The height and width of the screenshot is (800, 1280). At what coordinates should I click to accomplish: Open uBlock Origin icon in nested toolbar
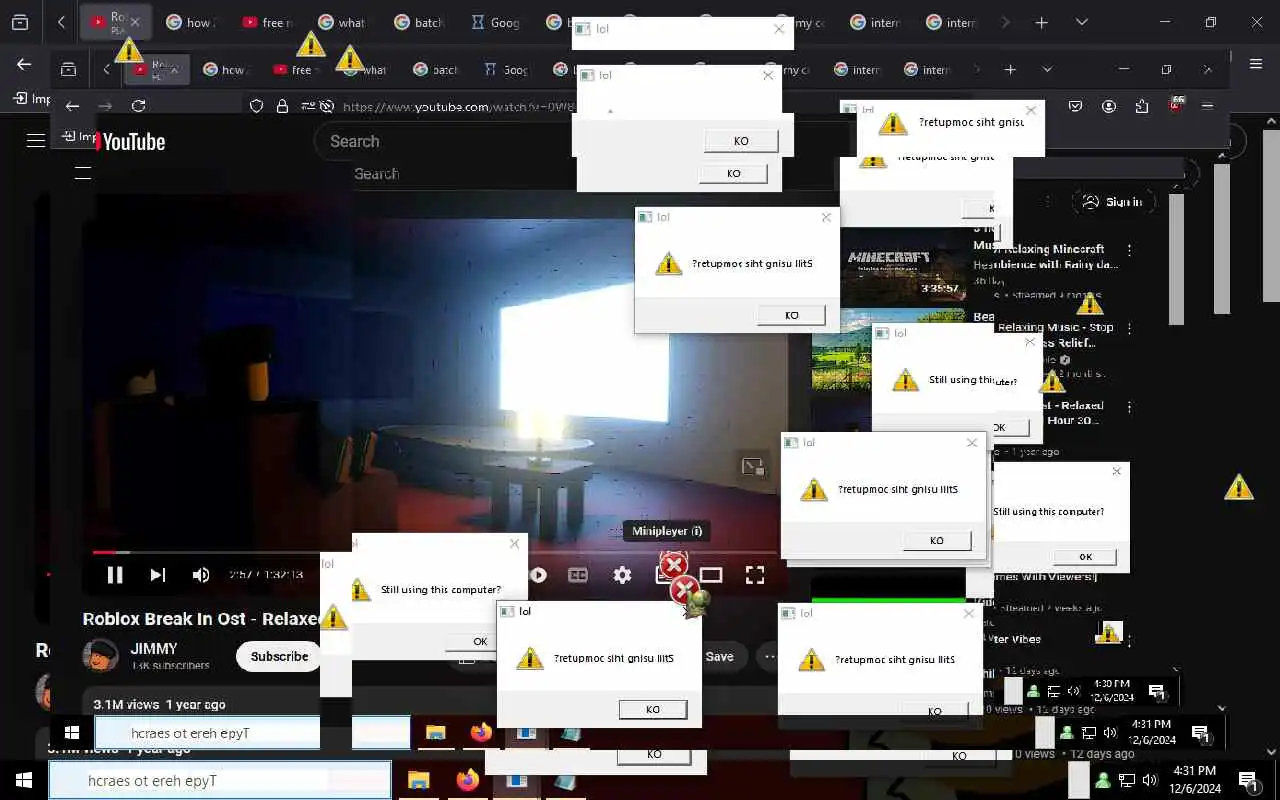(x=1177, y=106)
